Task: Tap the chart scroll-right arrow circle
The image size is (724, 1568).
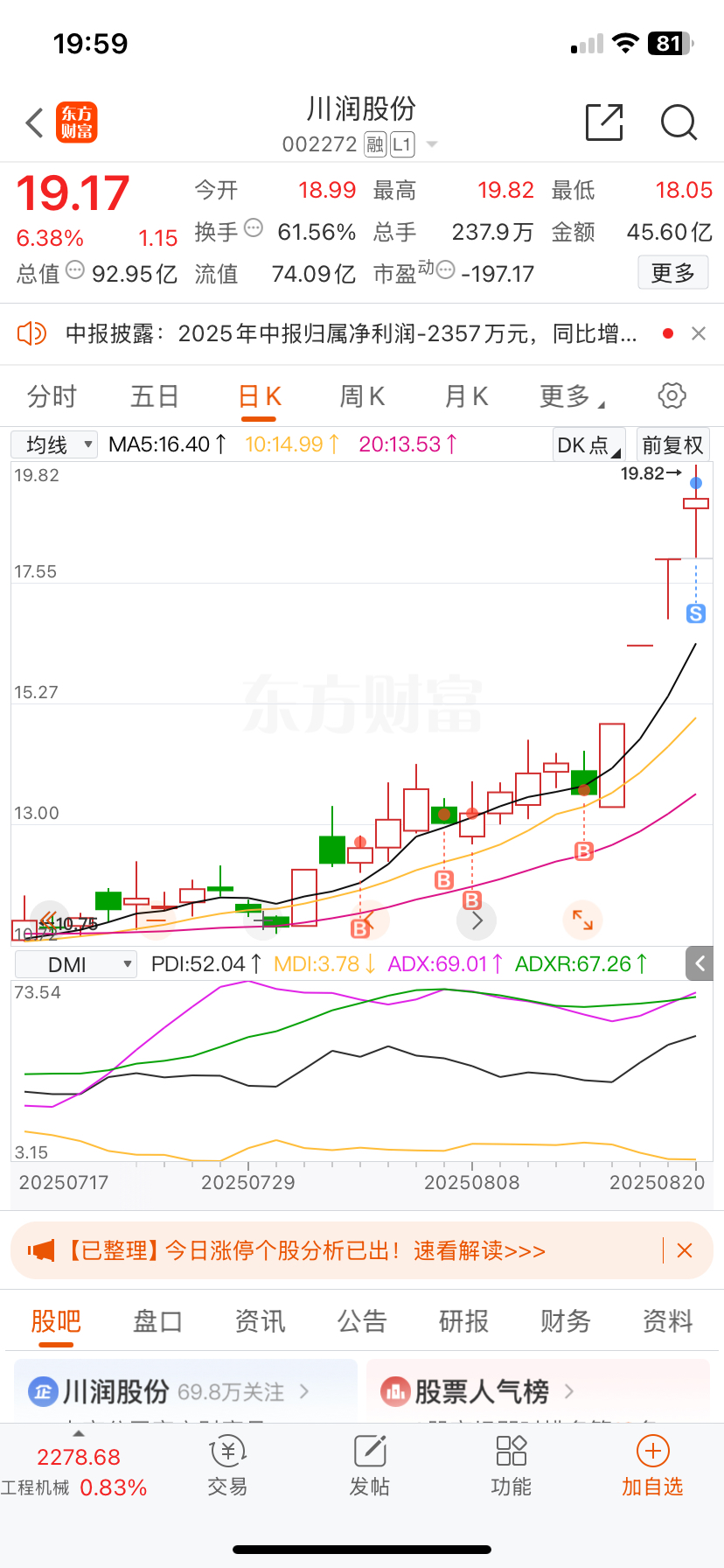Action: (x=477, y=920)
